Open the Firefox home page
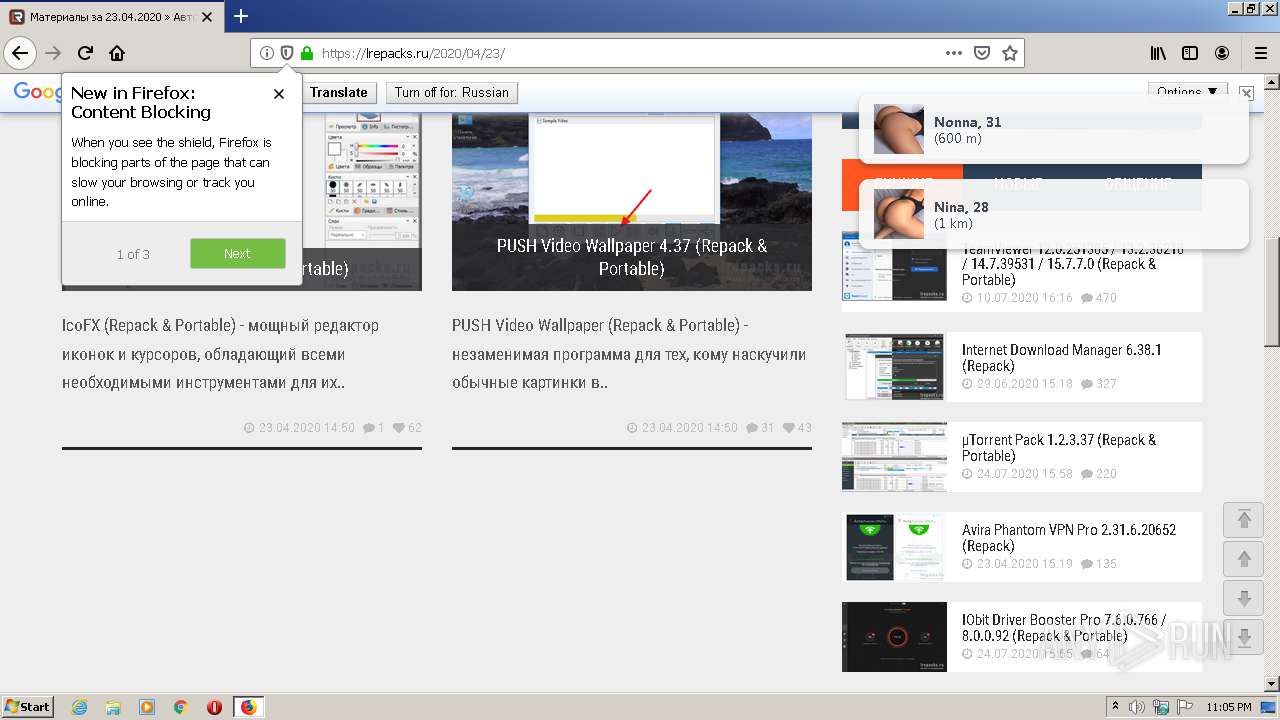The height and width of the screenshot is (720, 1280). click(117, 53)
